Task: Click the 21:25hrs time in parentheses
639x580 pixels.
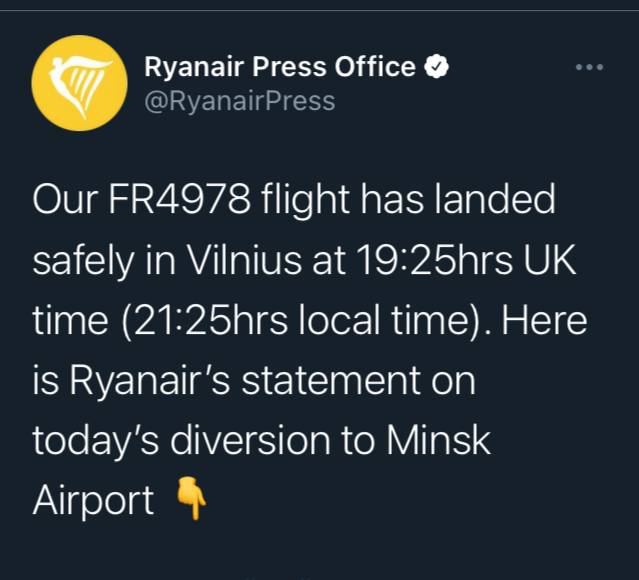Action: (x=200, y=321)
